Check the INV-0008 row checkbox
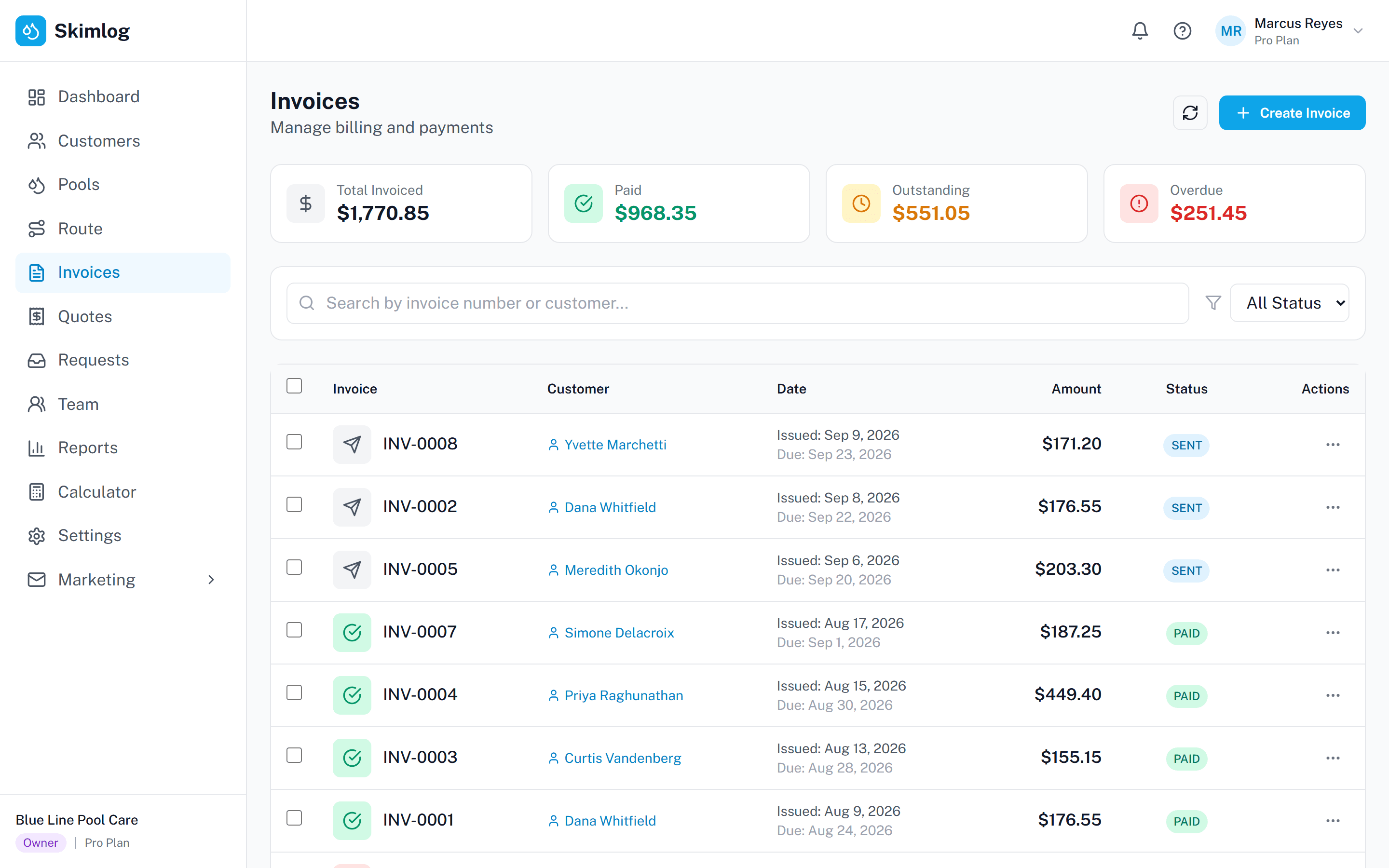Image resolution: width=1389 pixels, height=868 pixels. click(x=294, y=441)
